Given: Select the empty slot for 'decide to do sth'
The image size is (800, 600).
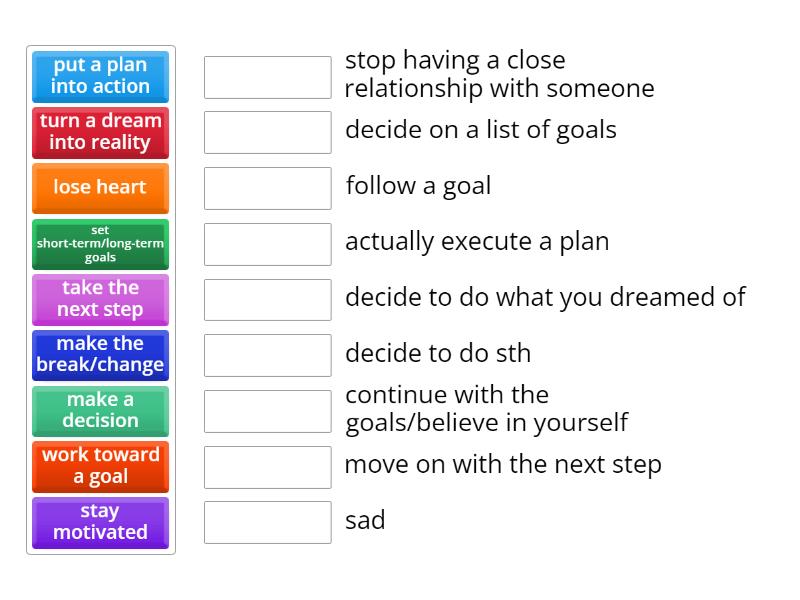Looking at the screenshot, I should tap(267, 355).
